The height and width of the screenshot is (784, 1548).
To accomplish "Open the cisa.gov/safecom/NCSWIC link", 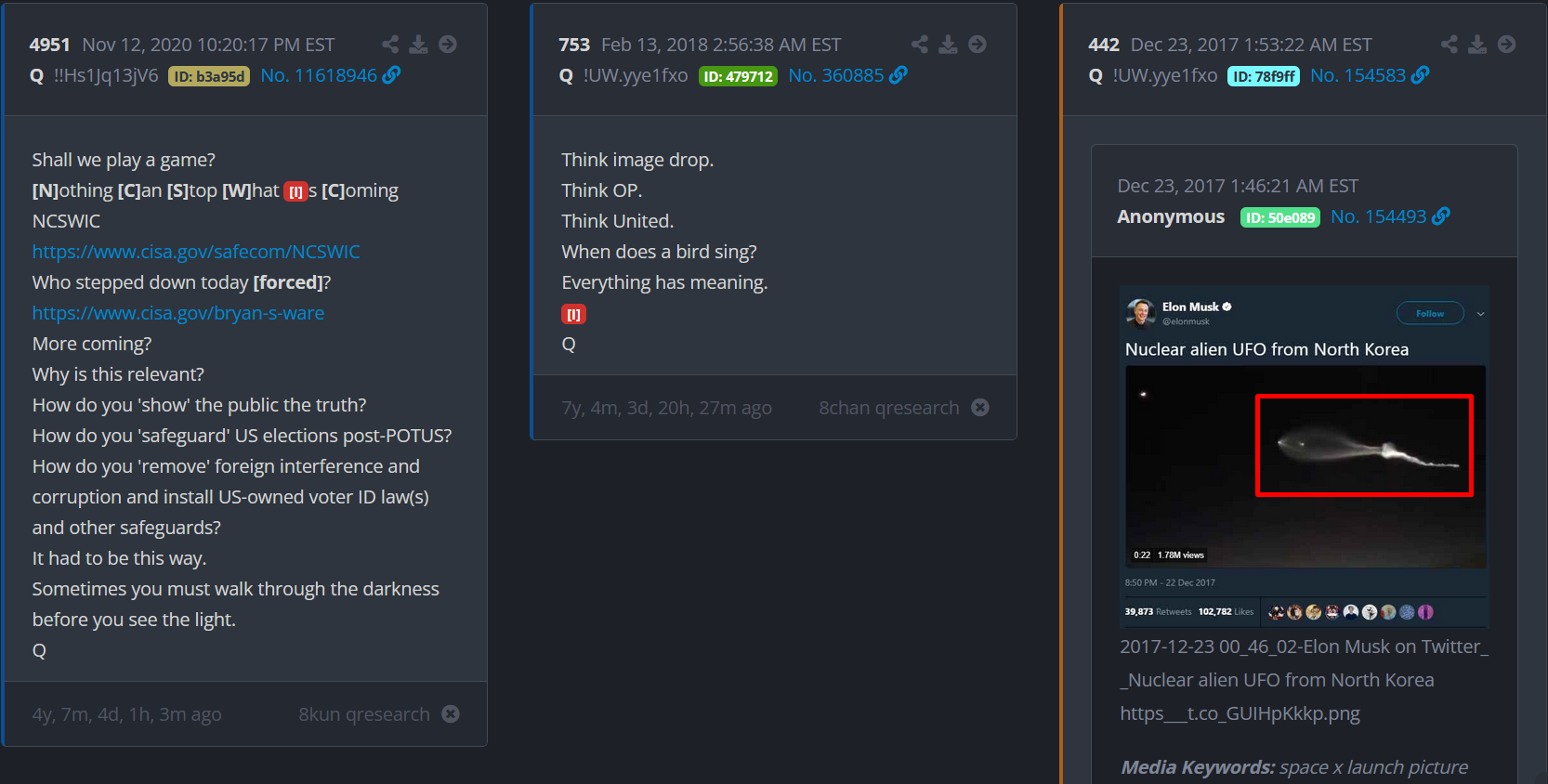I will click(196, 252).
